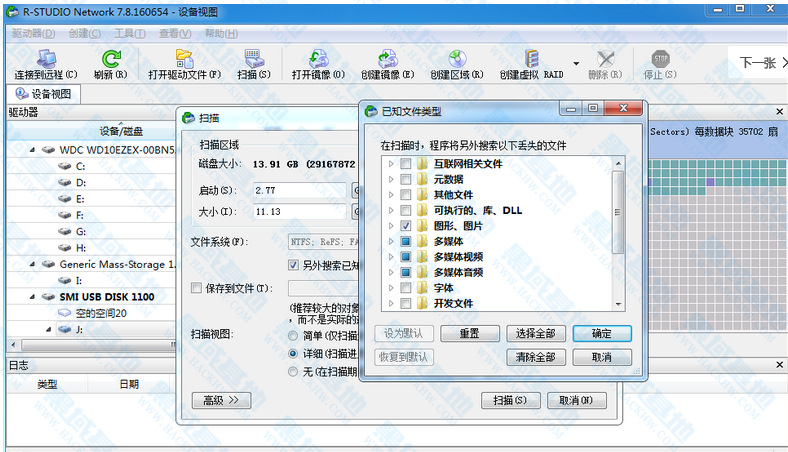The height and width of the screenshot is (452, 788).
Task: Expand the 开发文件 tree node
Action: click(x=390, y=303)
